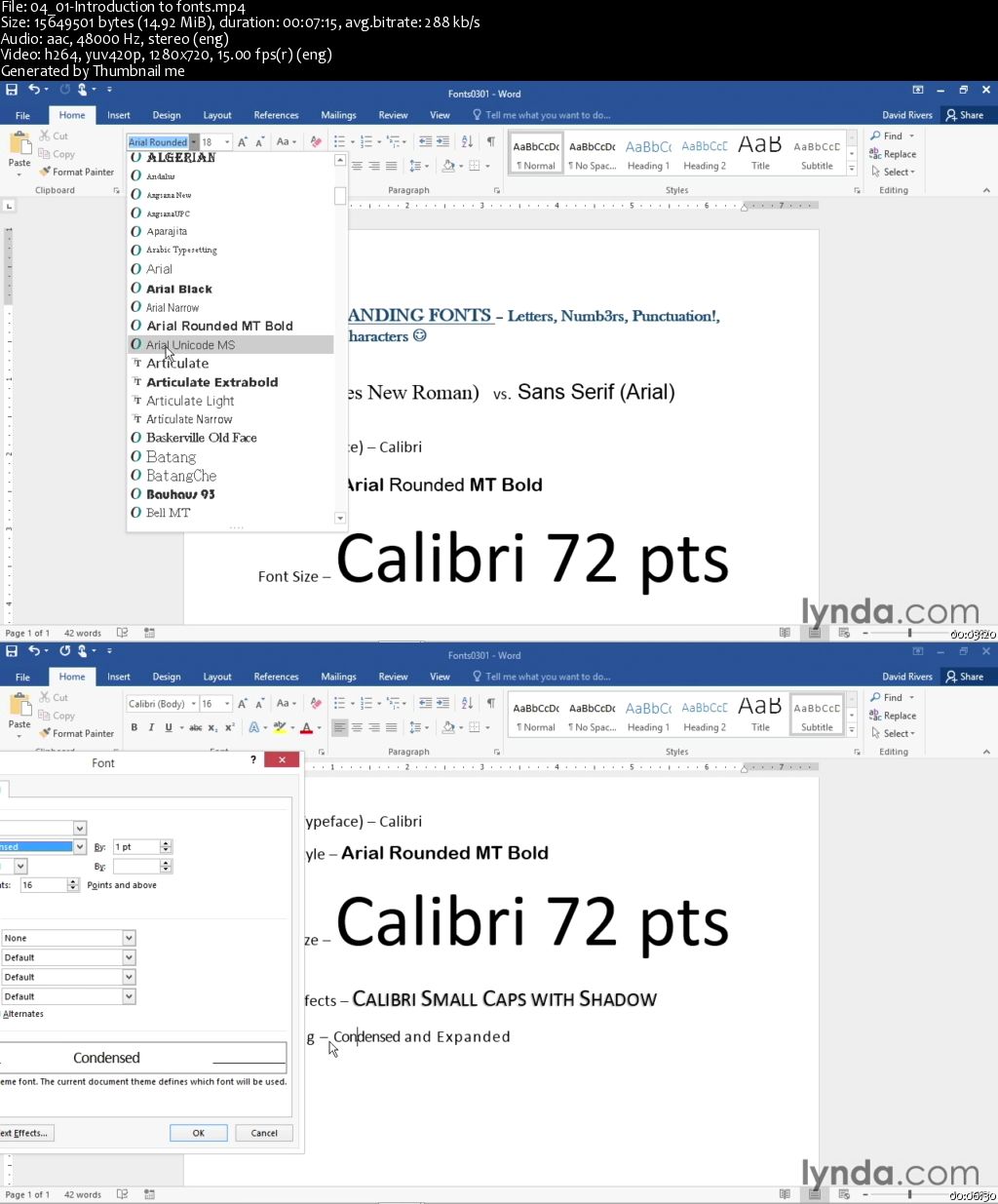Open the Paragraph dialog launcher in the bottom window
The width and height of the screenshot is (998, 1204).
497,753
